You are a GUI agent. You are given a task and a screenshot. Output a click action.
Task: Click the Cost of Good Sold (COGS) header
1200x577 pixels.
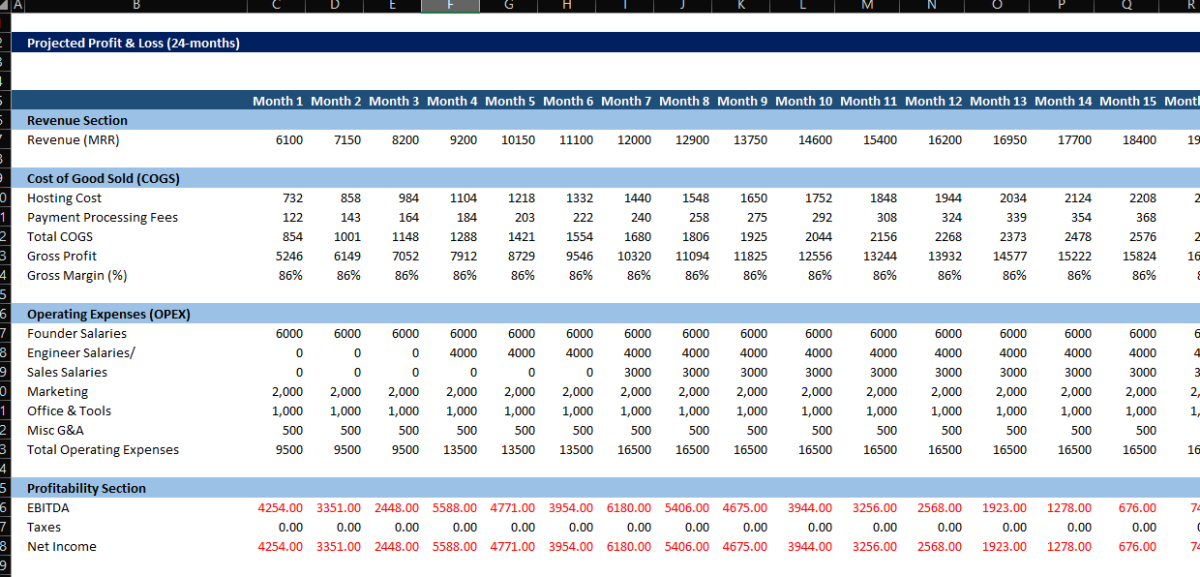[x=103, y=179]
